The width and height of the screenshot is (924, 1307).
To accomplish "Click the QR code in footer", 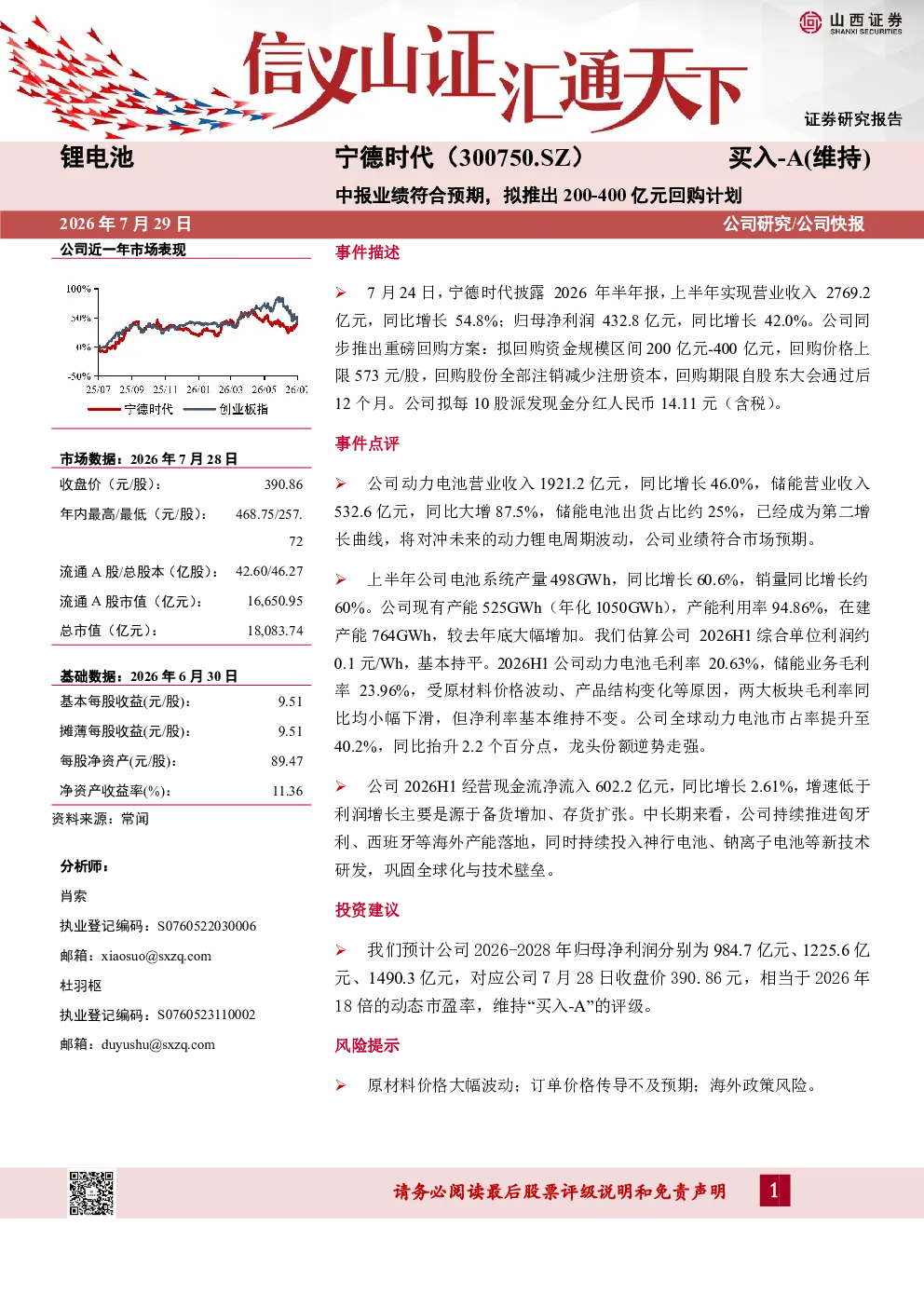I will pyautogui.click(x=92, y=1193).
